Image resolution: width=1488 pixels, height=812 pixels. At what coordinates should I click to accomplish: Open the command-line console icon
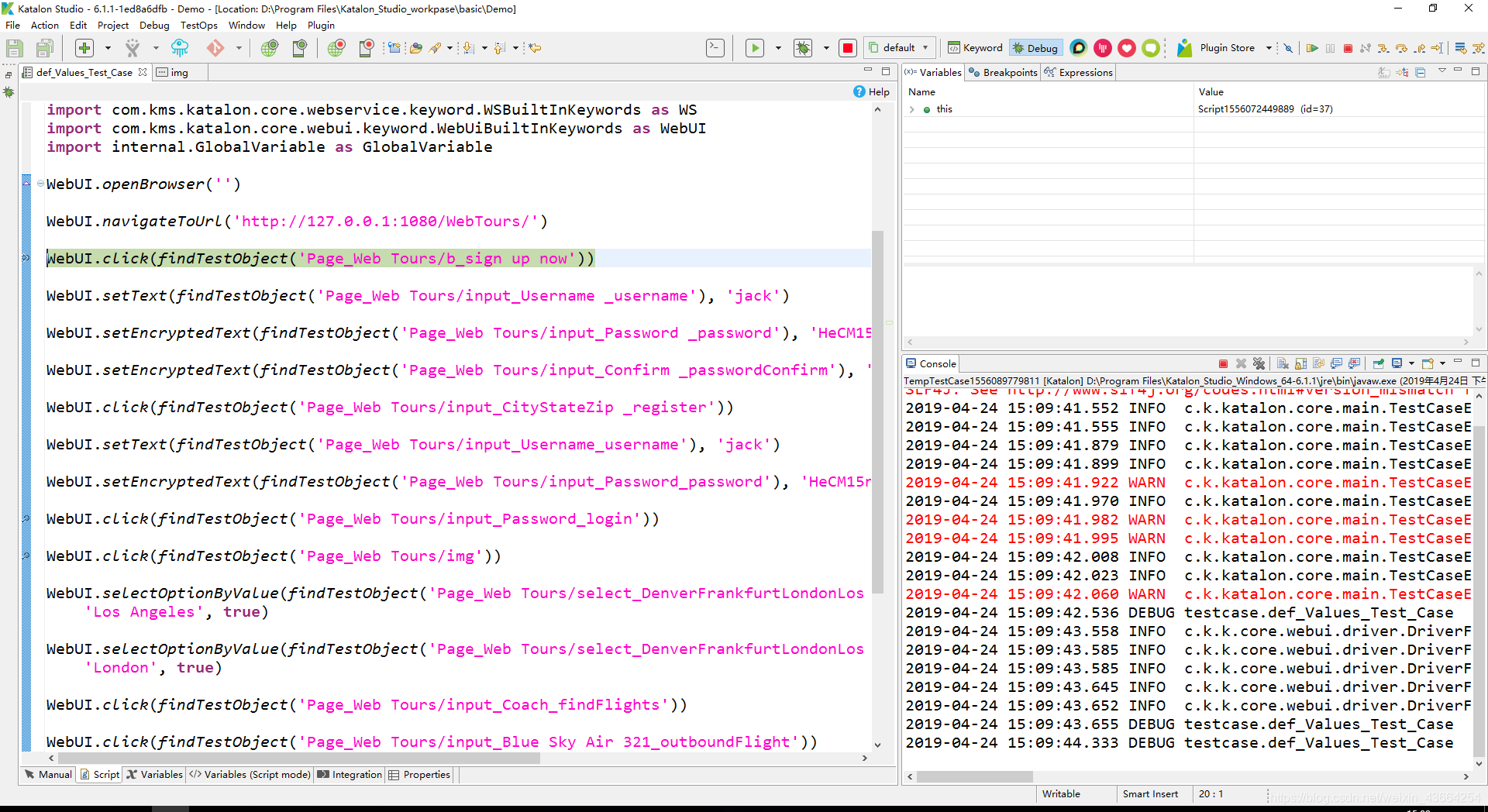[x=715, y=48]
